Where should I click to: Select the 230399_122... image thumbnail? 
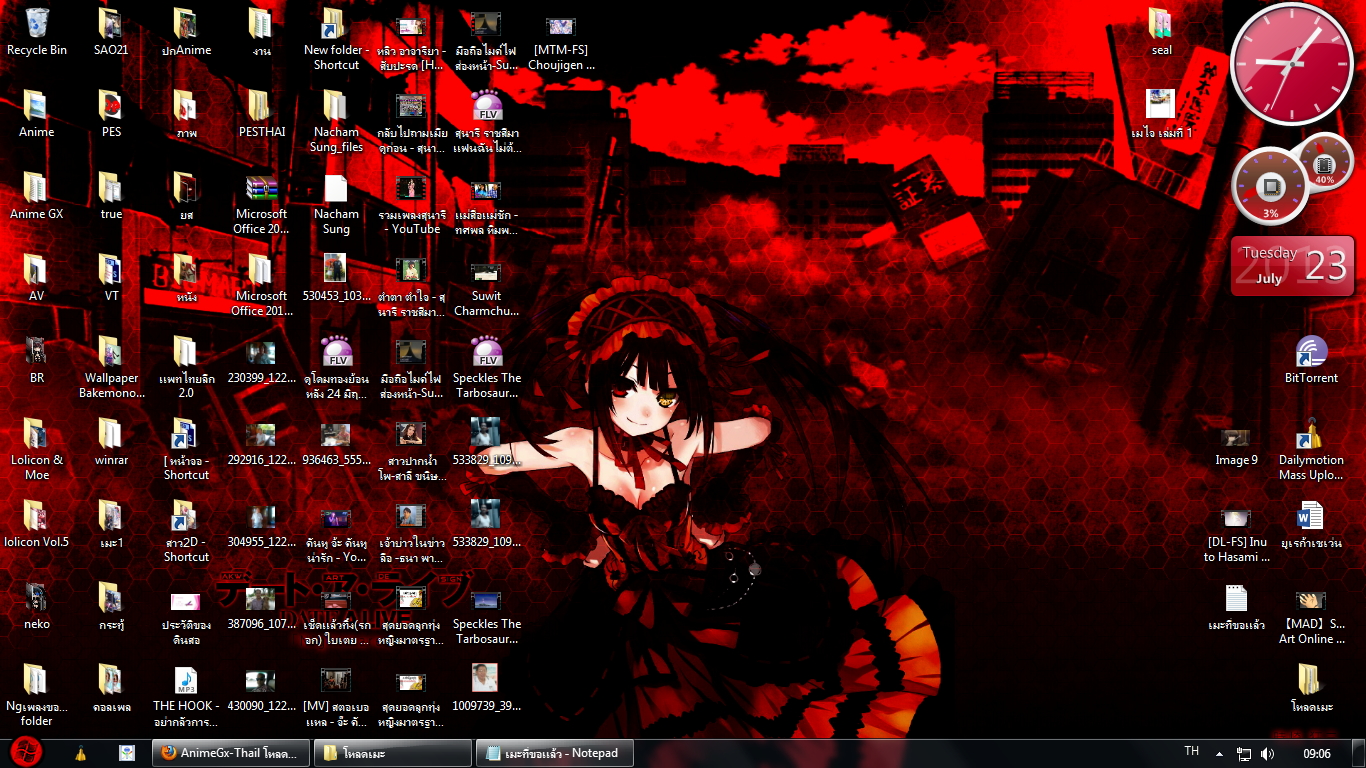click(262, 360)
